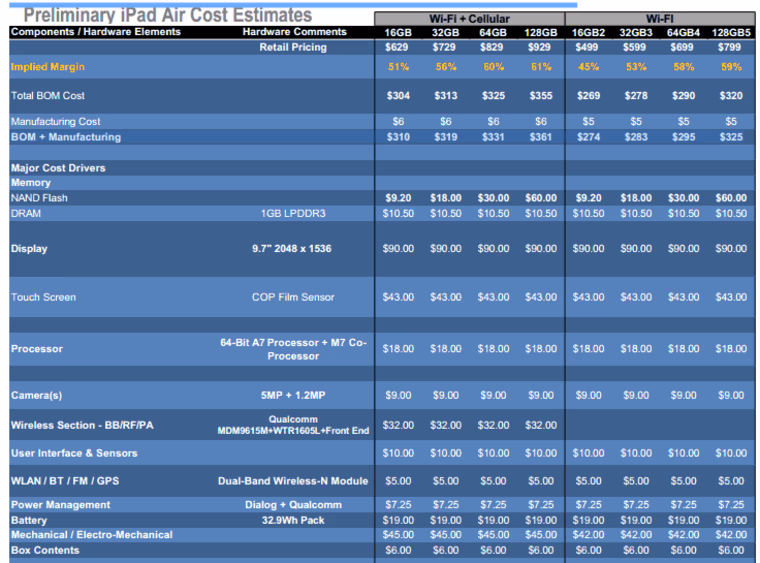Select the '16GB' column header

click(398, 32)
